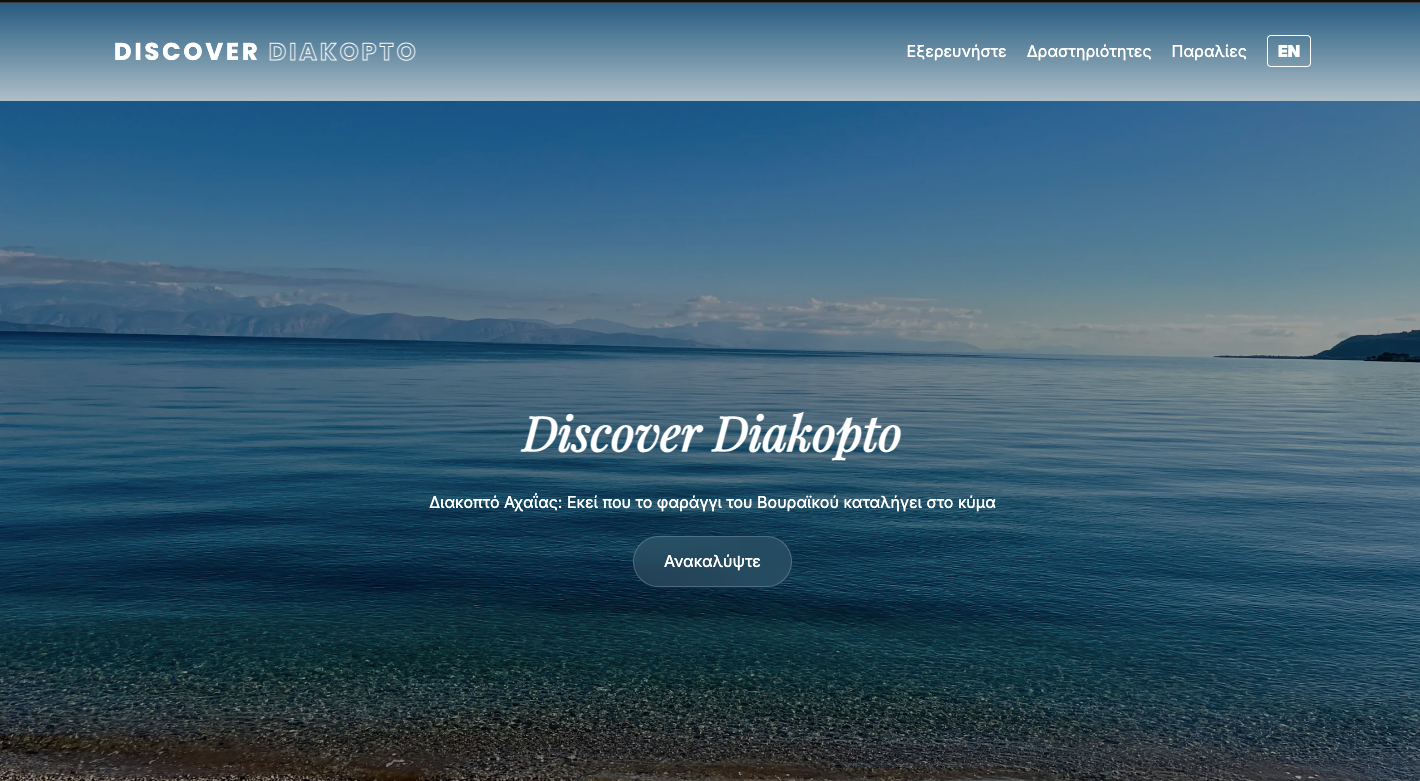Switch site language with the EN toggle
1420x781 pixels.
(x=1289, y=51)
